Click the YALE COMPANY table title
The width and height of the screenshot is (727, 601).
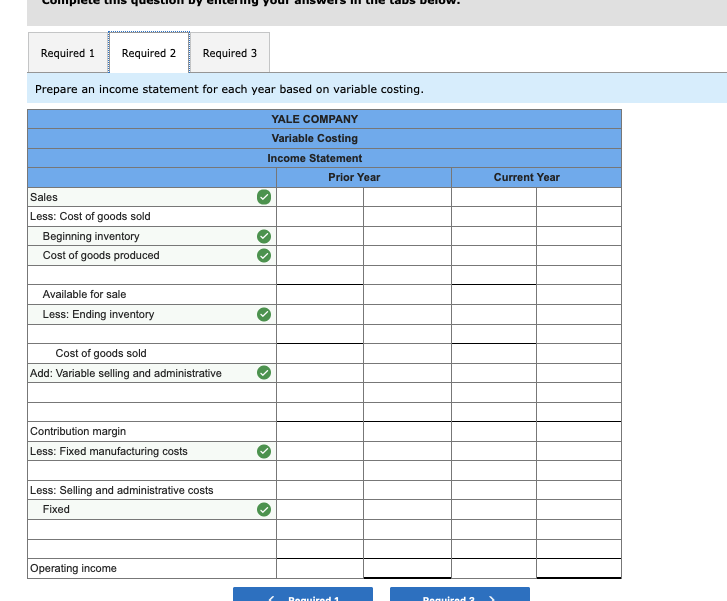coord(314,119)
